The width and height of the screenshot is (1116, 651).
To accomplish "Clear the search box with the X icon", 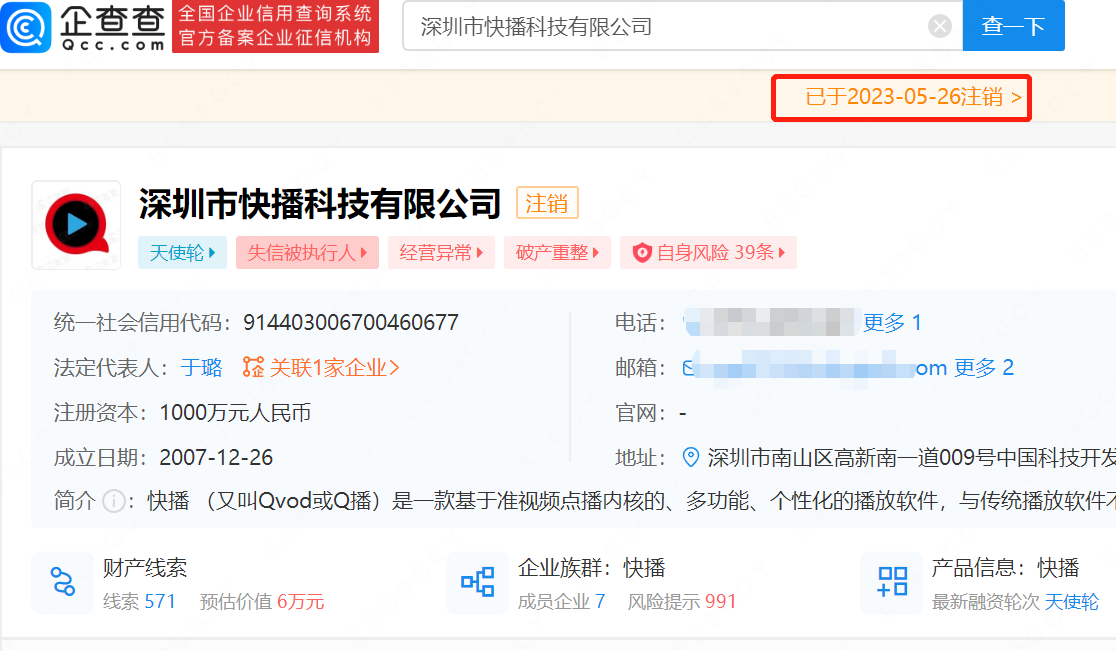I will click(x=939, y=26).
